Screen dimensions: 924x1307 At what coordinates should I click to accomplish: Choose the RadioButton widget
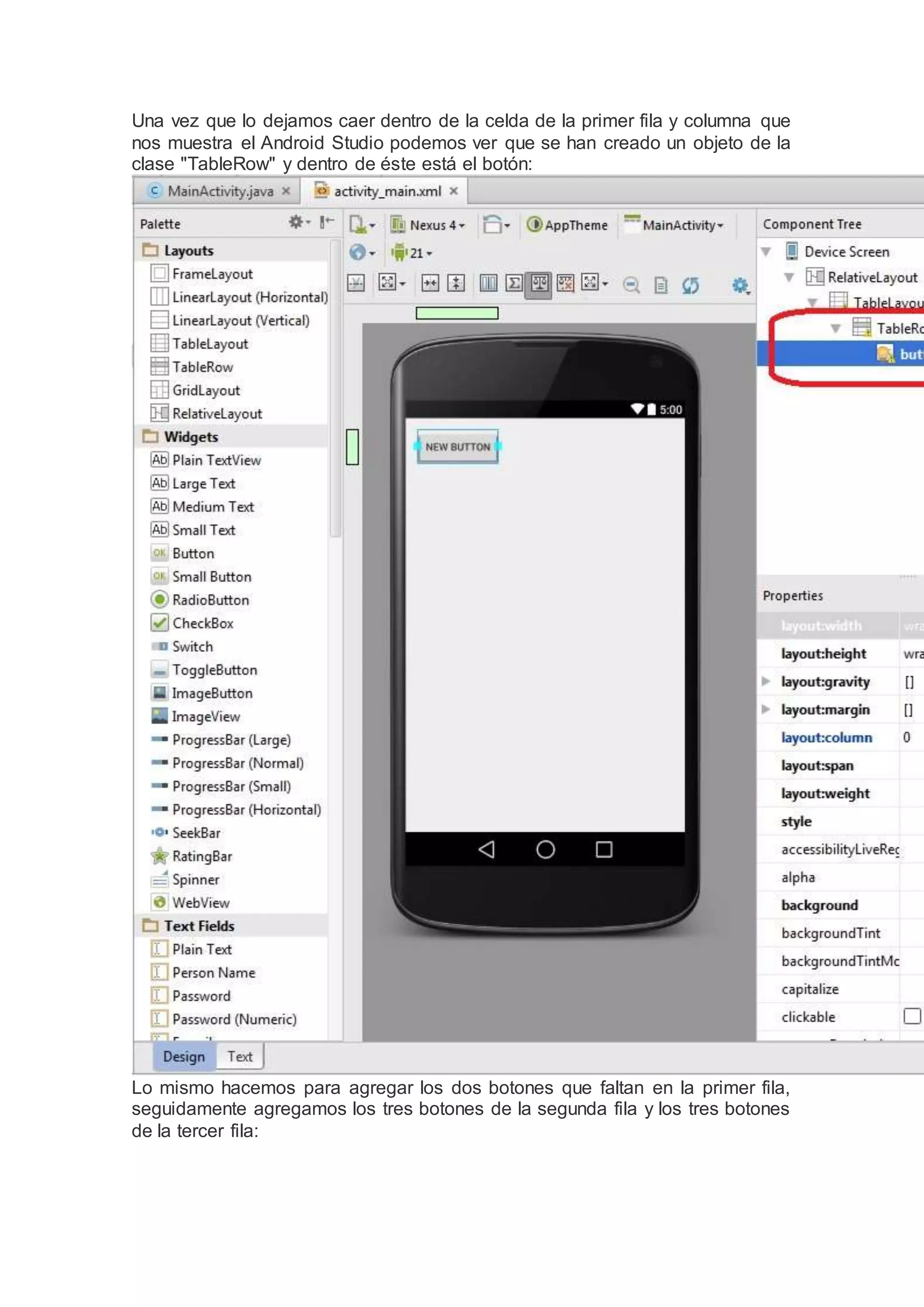(200, 600)
